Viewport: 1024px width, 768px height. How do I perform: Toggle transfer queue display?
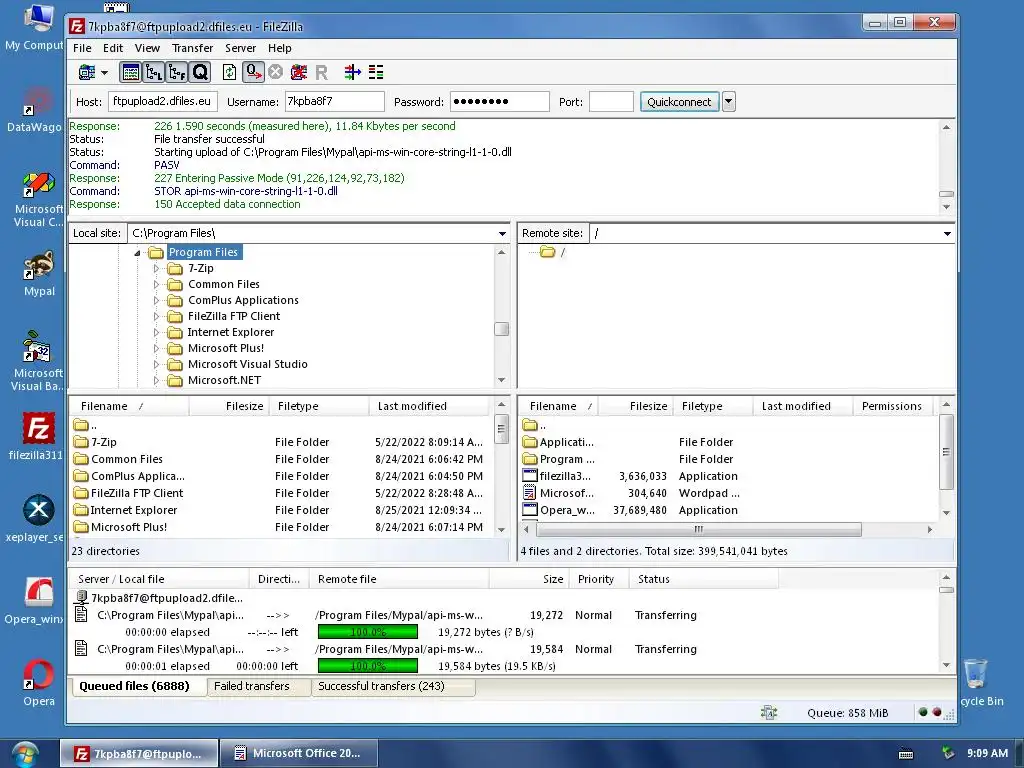click(200, 72)
